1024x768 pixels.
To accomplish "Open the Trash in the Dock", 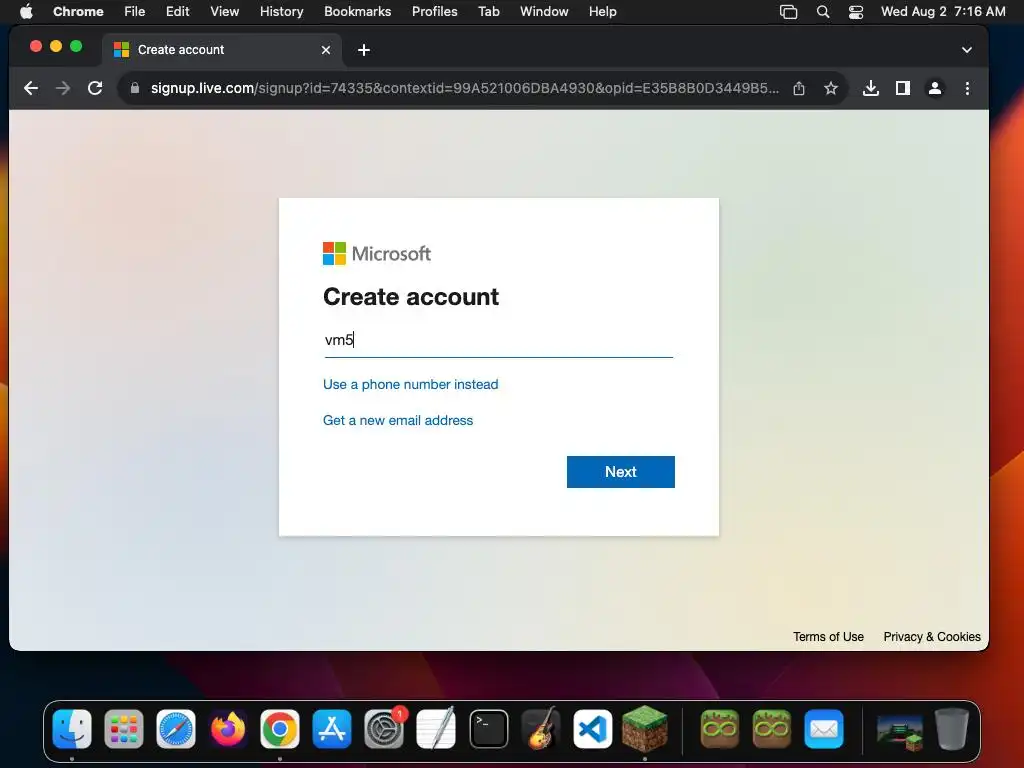I will tap(952, 729).
